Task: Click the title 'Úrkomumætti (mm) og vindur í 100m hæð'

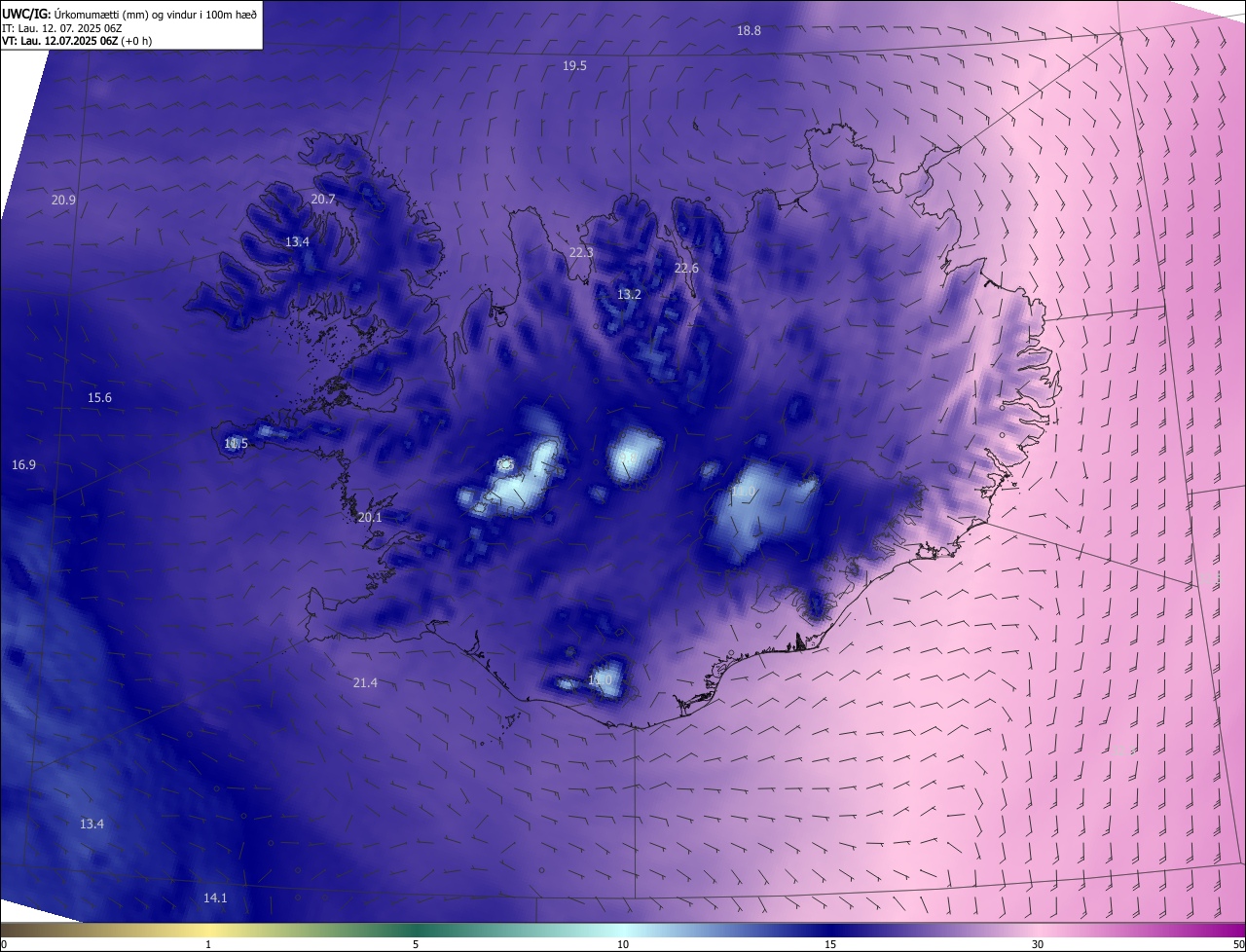Action: tap(156, 14)
